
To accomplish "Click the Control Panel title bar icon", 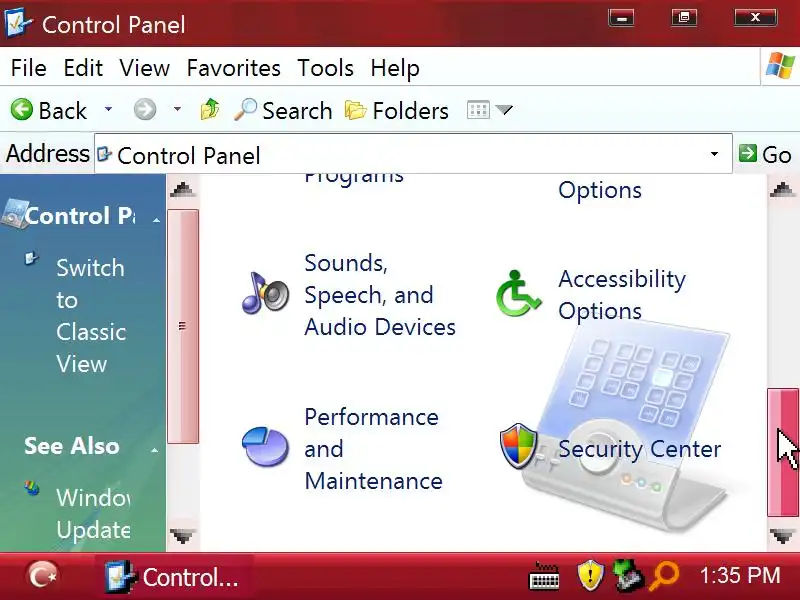I will pos(18,23).
